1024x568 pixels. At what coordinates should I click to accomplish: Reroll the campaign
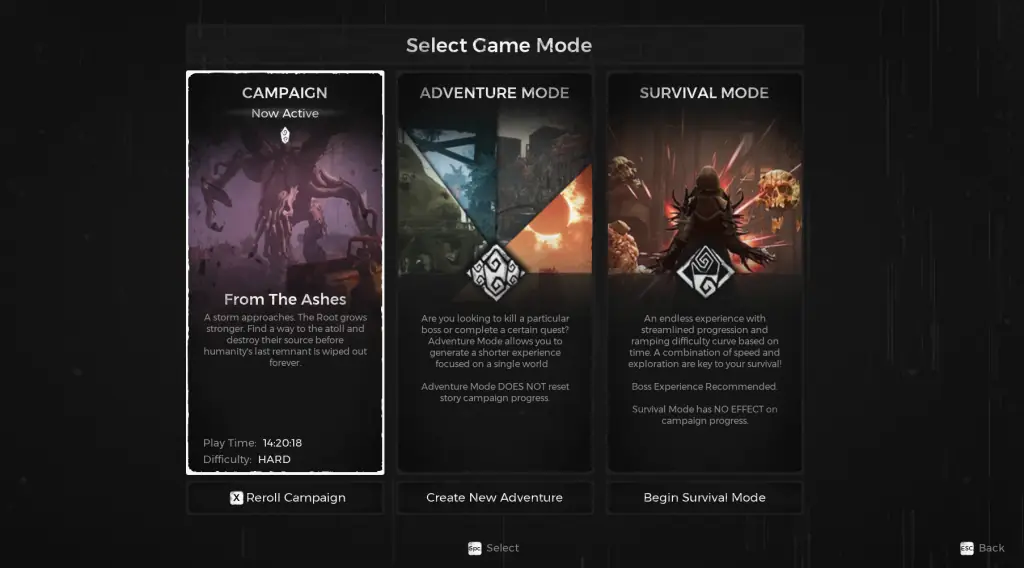click(285, 498)
